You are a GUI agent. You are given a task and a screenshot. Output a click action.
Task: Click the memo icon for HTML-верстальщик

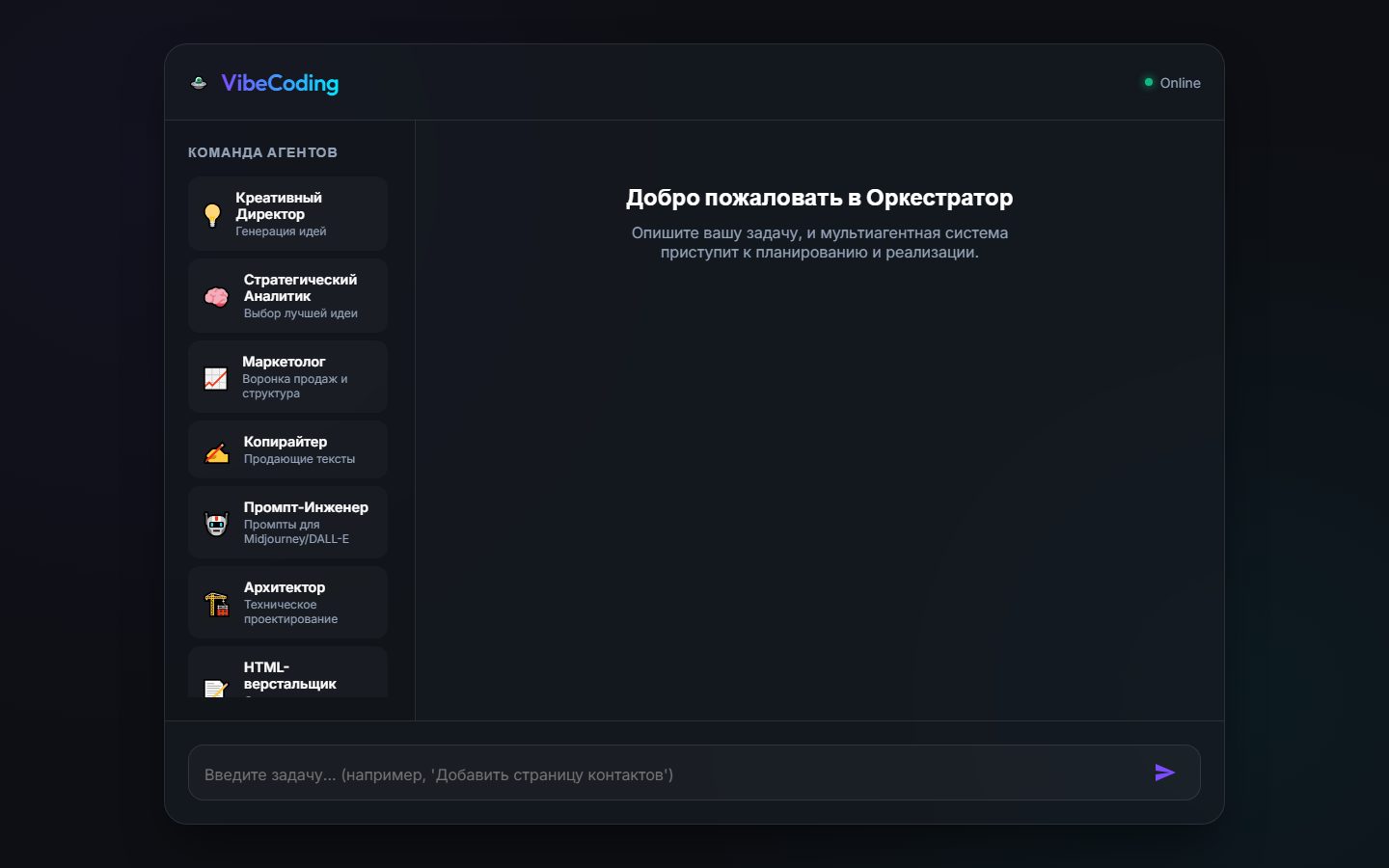pyautogui.click(x=216, y=688)
